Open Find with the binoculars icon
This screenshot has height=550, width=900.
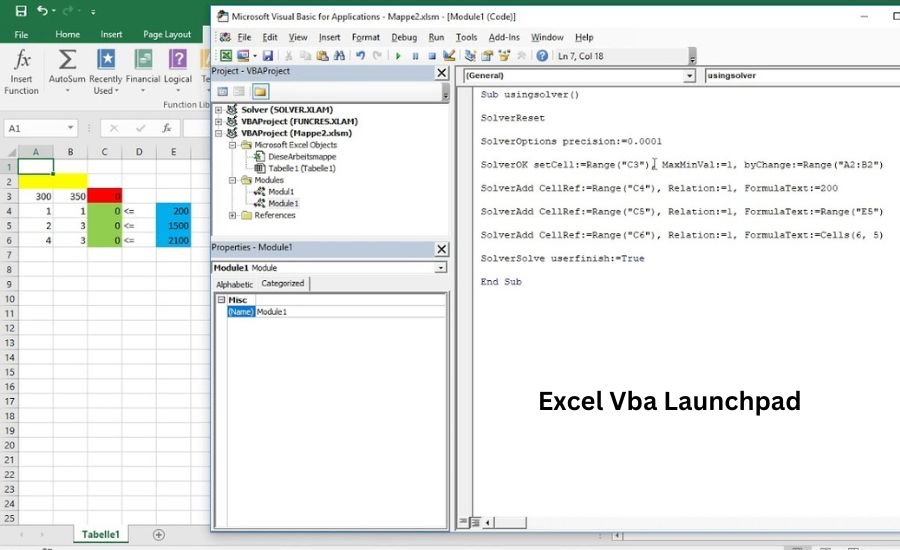point(339,56)
